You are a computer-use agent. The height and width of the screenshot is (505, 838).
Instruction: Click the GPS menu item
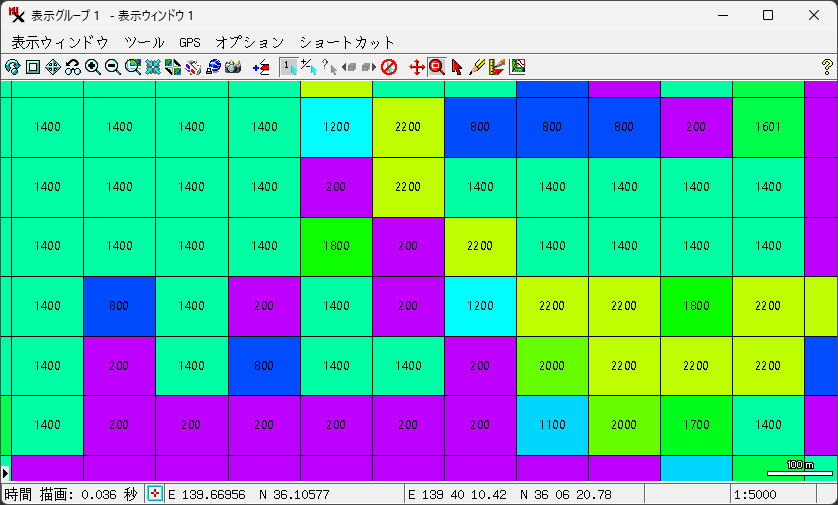190,42
